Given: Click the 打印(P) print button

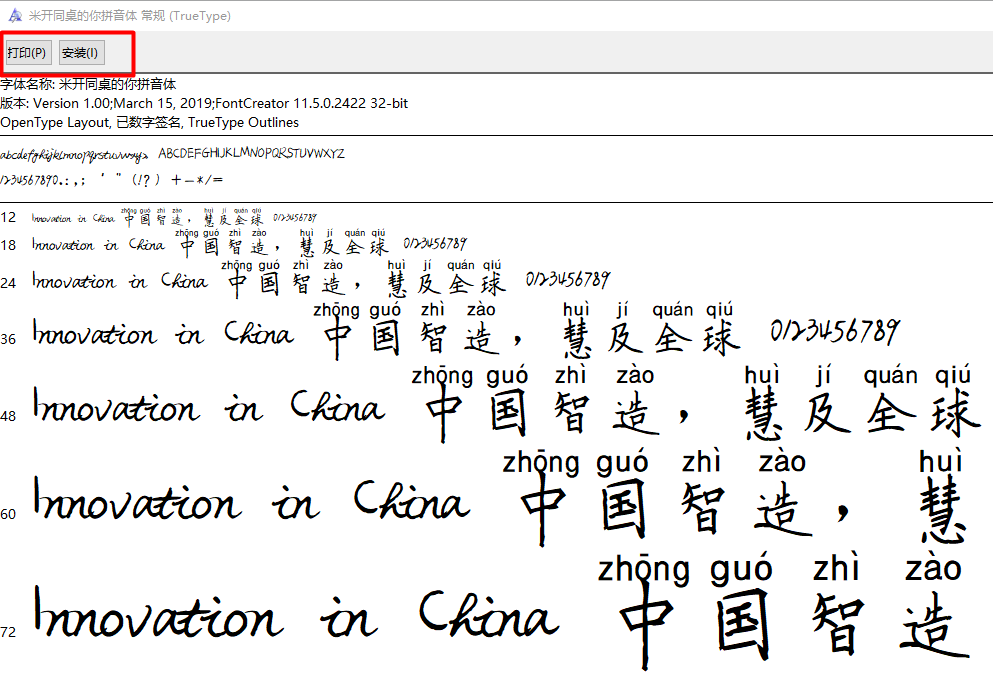Looking at the screenshot, I should coord(27,52).
